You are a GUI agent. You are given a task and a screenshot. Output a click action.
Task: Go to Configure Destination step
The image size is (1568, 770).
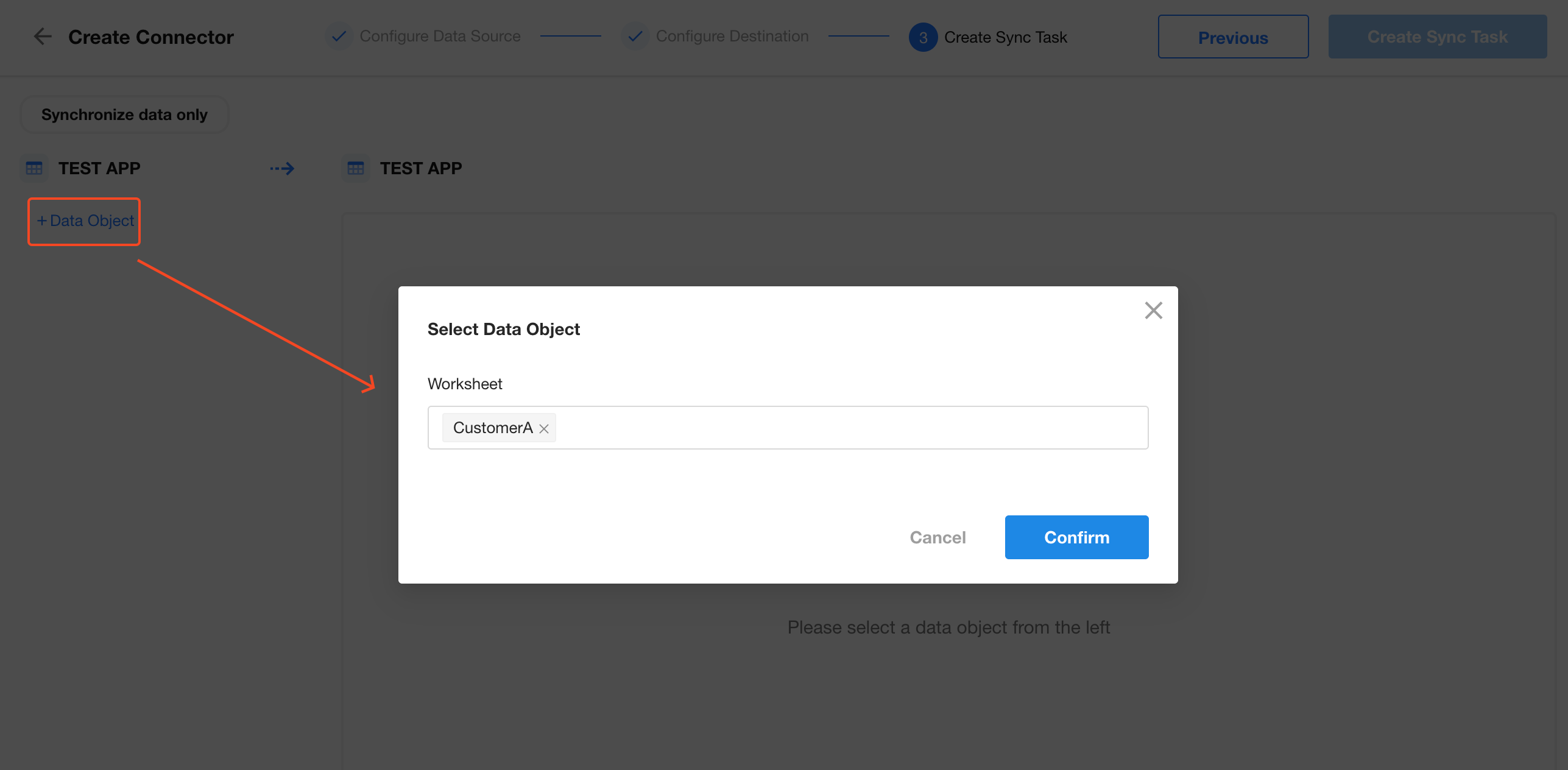(732, 37)
